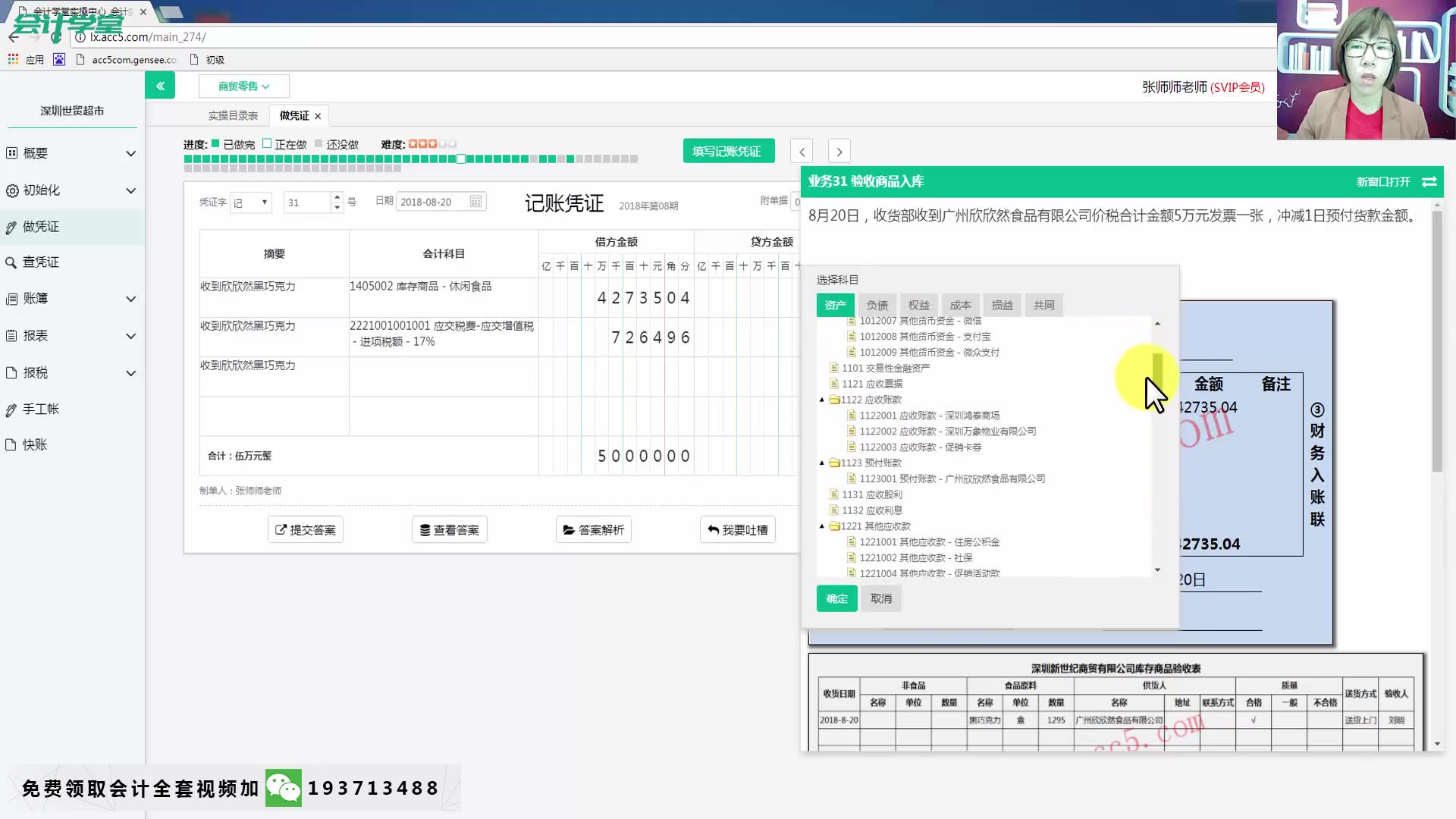The image size is (1456, 819).
Task: Open the 凭证字 记 dropdown
Action: click(x=251, y=202)
